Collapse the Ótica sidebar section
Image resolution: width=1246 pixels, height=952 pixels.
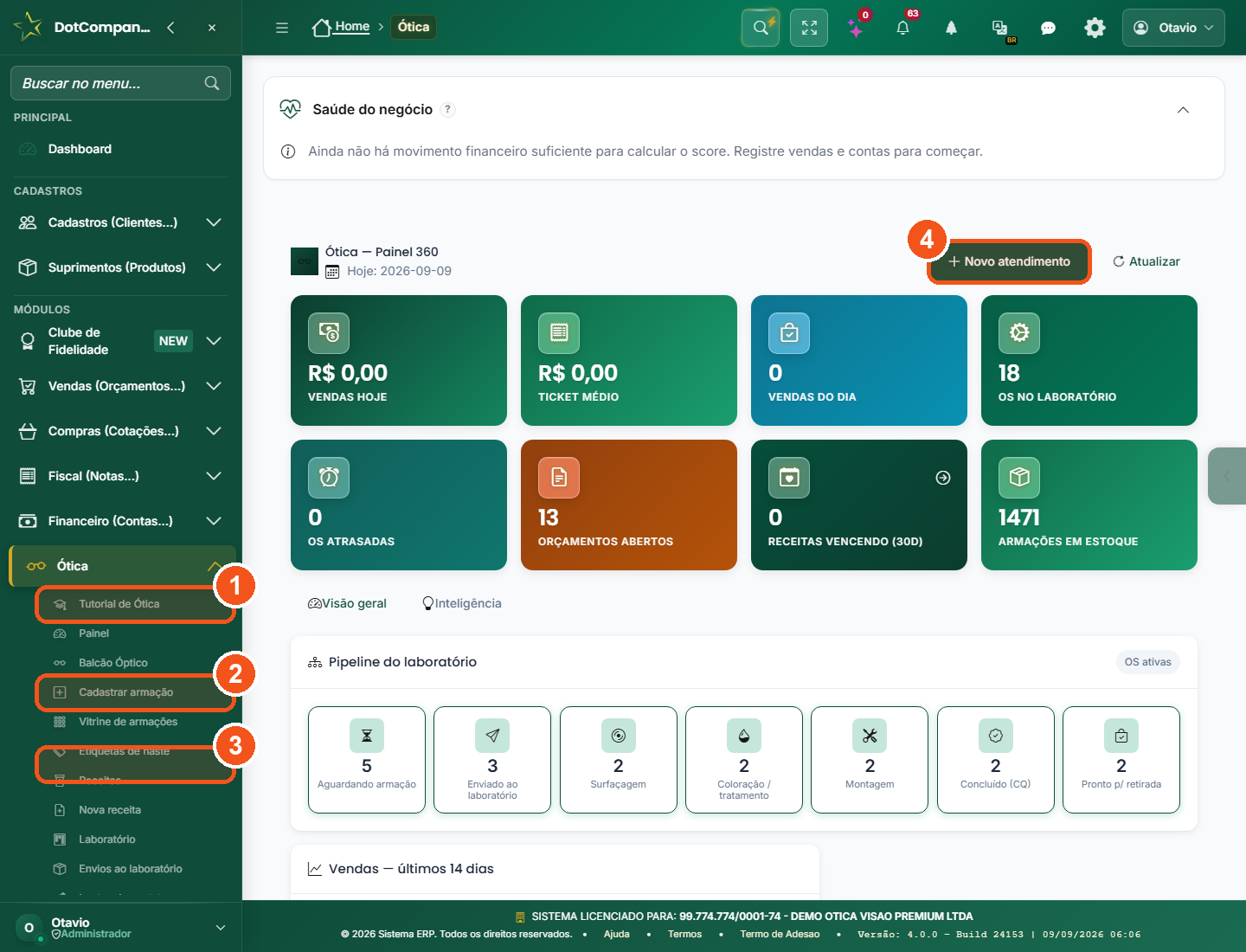[x=122, y=566]
